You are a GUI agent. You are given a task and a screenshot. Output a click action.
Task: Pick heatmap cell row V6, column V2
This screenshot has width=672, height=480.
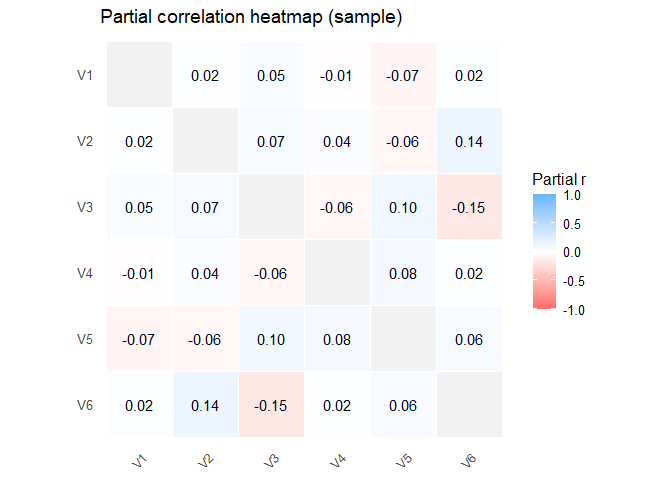[x=205, y=405]
